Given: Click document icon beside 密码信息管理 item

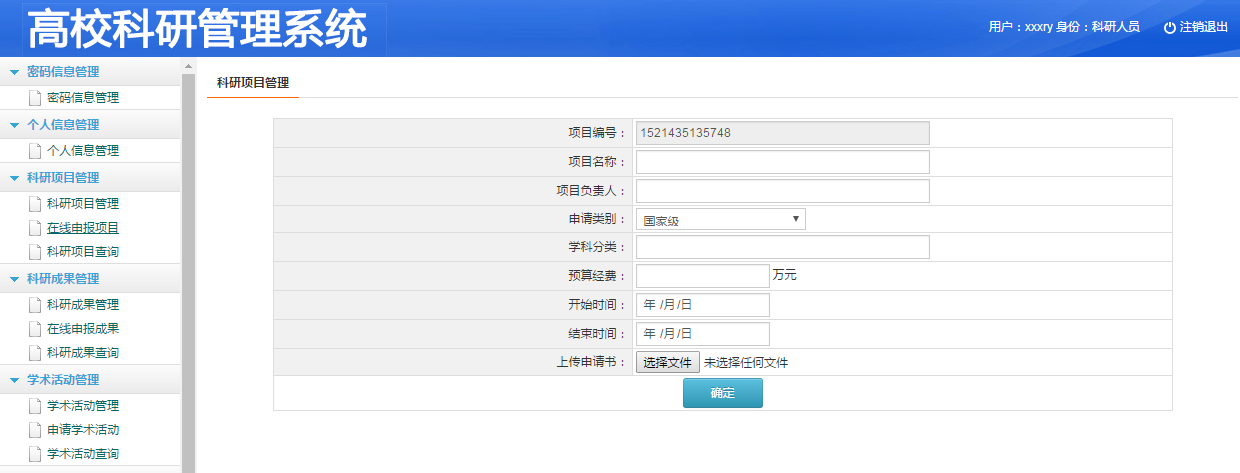Looking at the screenshot, I should 35,98.
